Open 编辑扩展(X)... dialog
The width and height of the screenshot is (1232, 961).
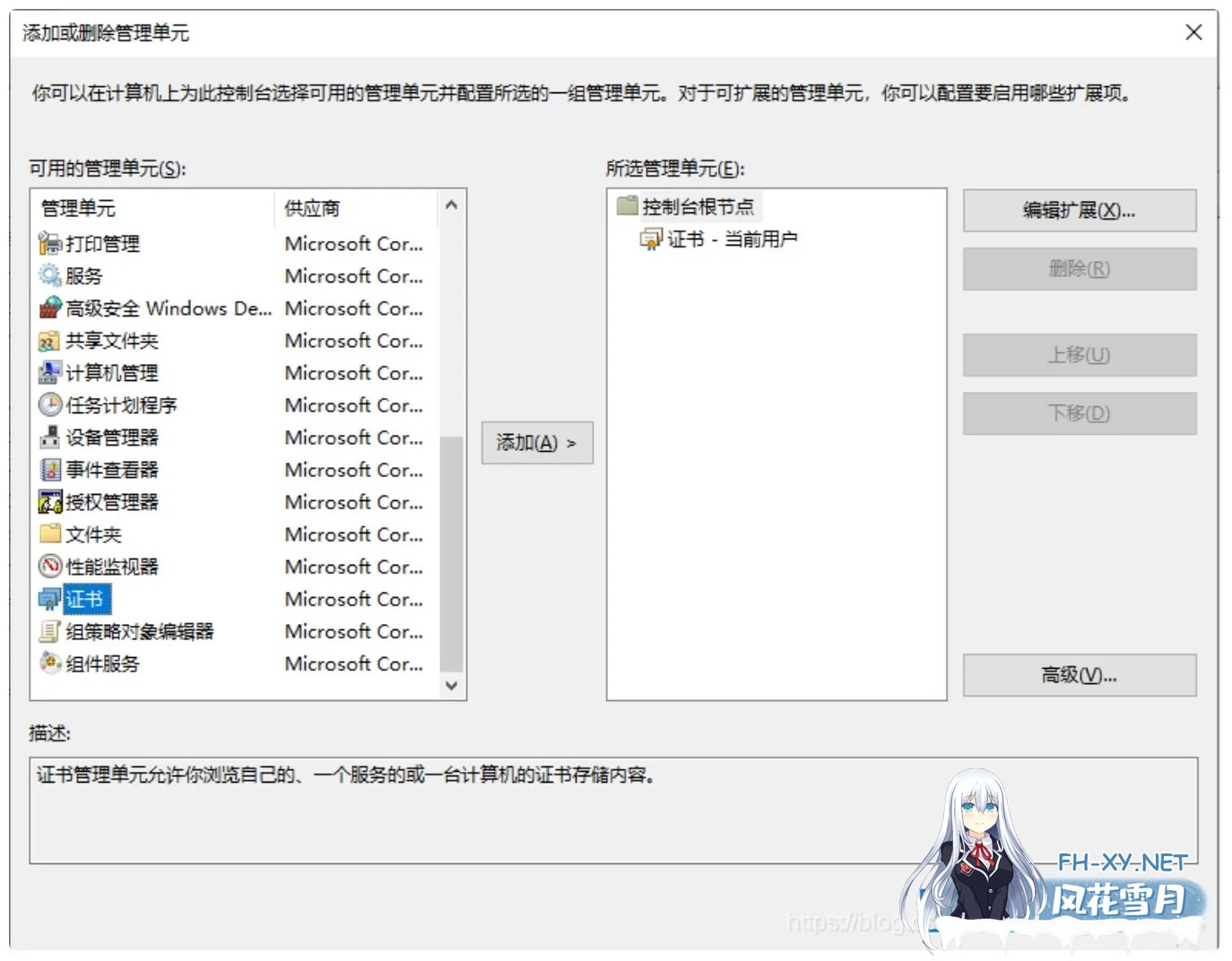[x=1079, y=211]
